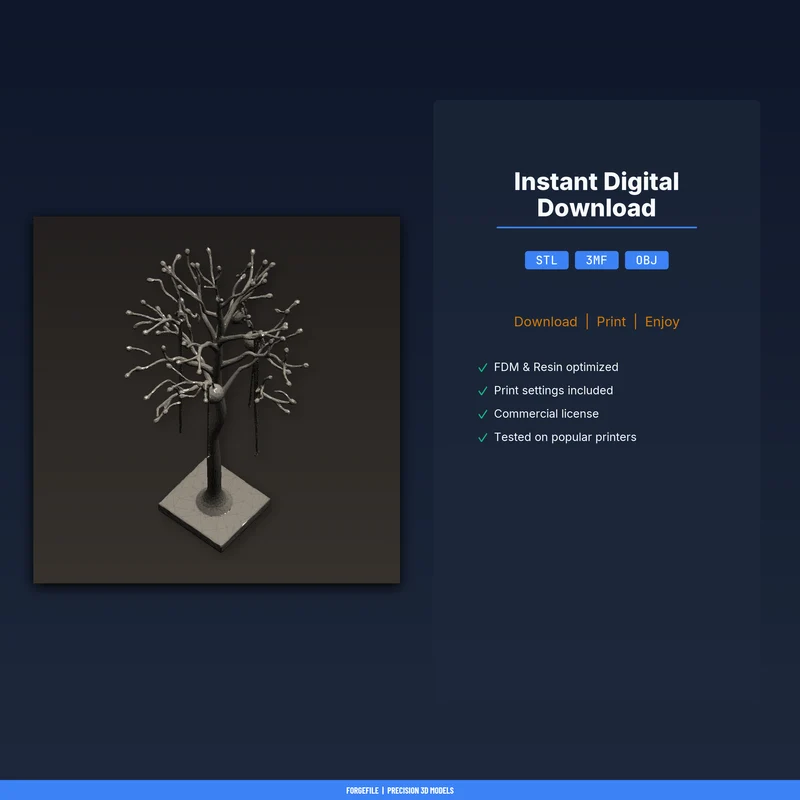Click the Print step text

click(611, 321)
